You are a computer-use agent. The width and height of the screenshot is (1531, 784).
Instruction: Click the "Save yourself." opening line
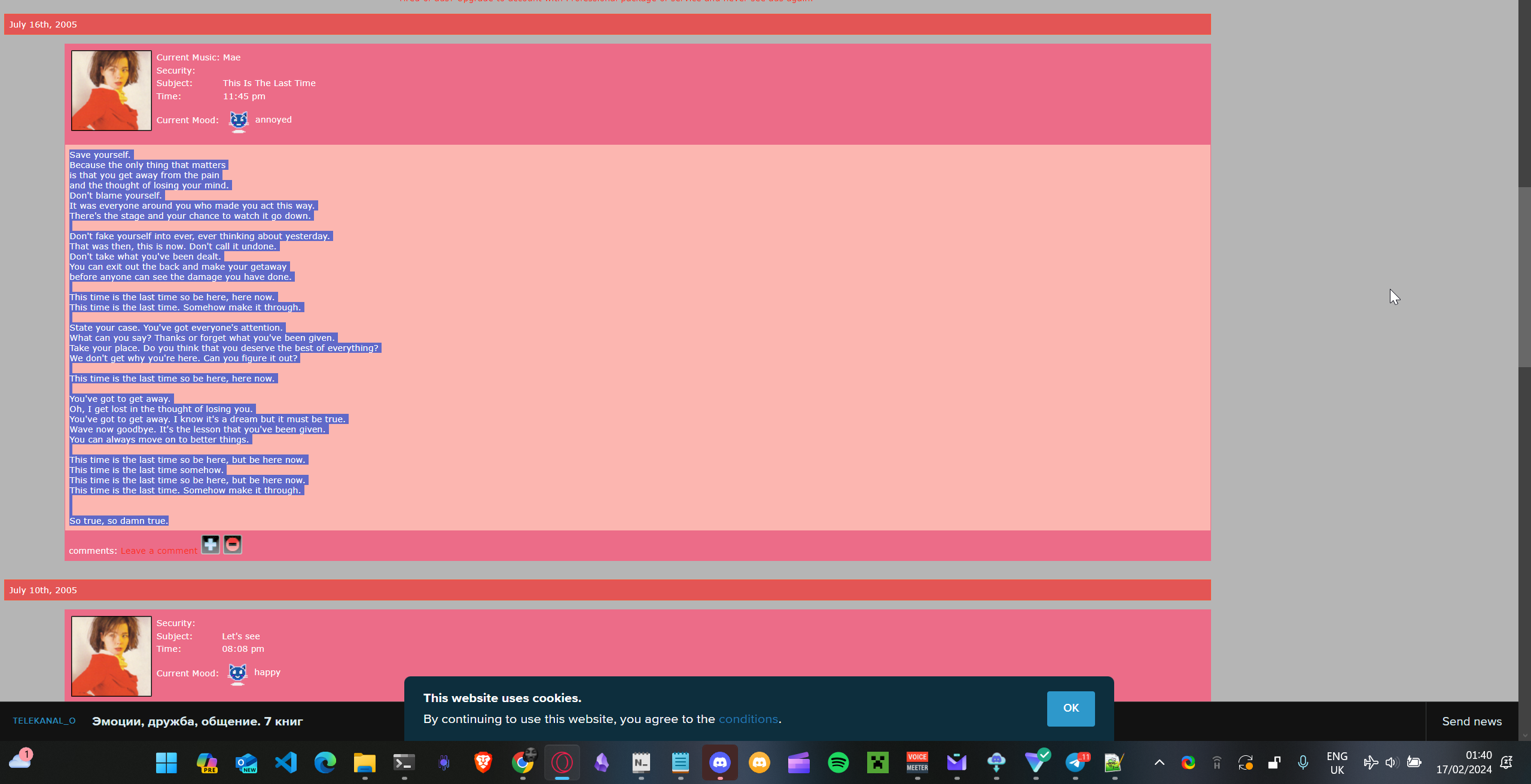(100, 155)
